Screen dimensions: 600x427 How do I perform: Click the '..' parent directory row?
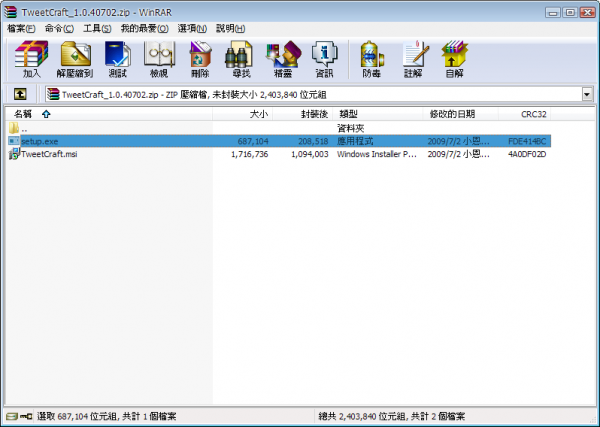pyautogui.click(x=279, y=128)
